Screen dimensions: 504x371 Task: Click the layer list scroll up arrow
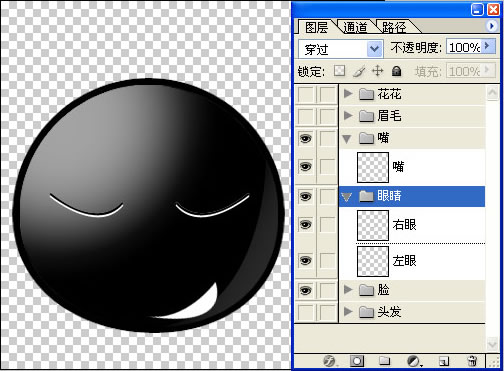coord(492,93)
